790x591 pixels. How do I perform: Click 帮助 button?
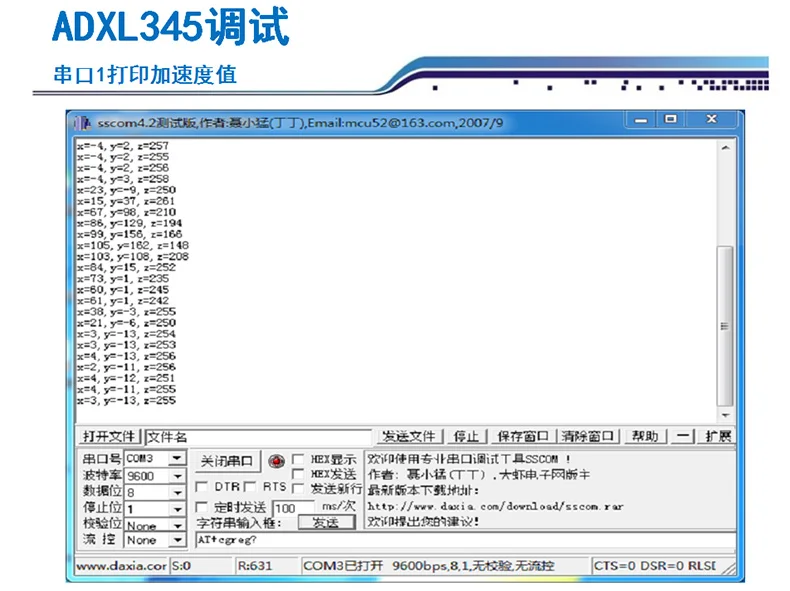click(645, 436)
